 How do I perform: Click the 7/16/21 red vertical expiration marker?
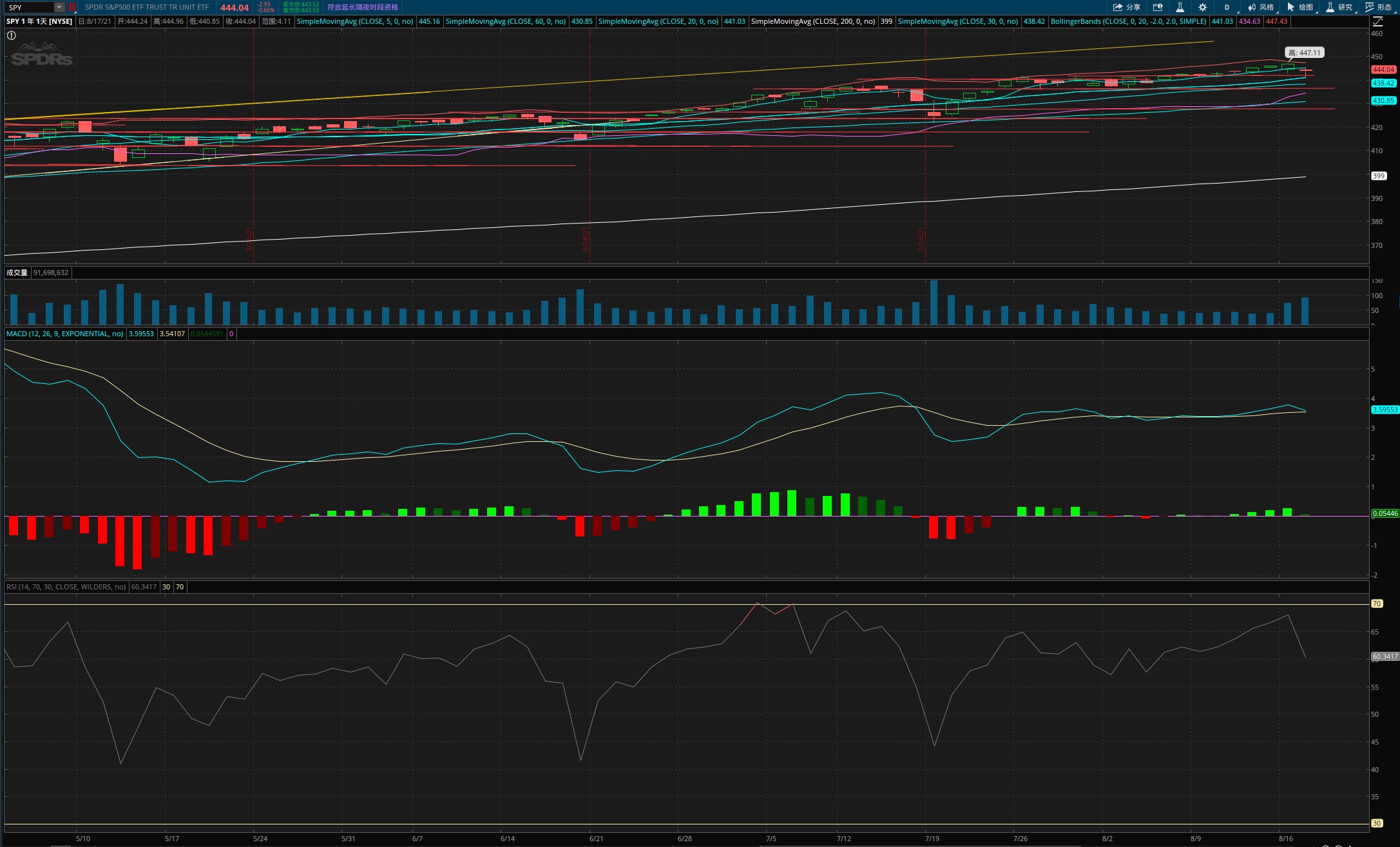pos(922,238)
